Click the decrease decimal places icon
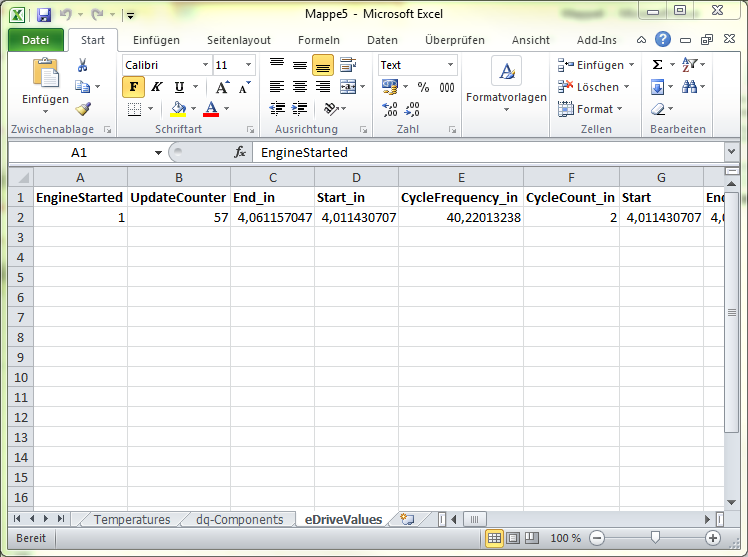Viewport: 748px width, 557px height. click(412, 109)
